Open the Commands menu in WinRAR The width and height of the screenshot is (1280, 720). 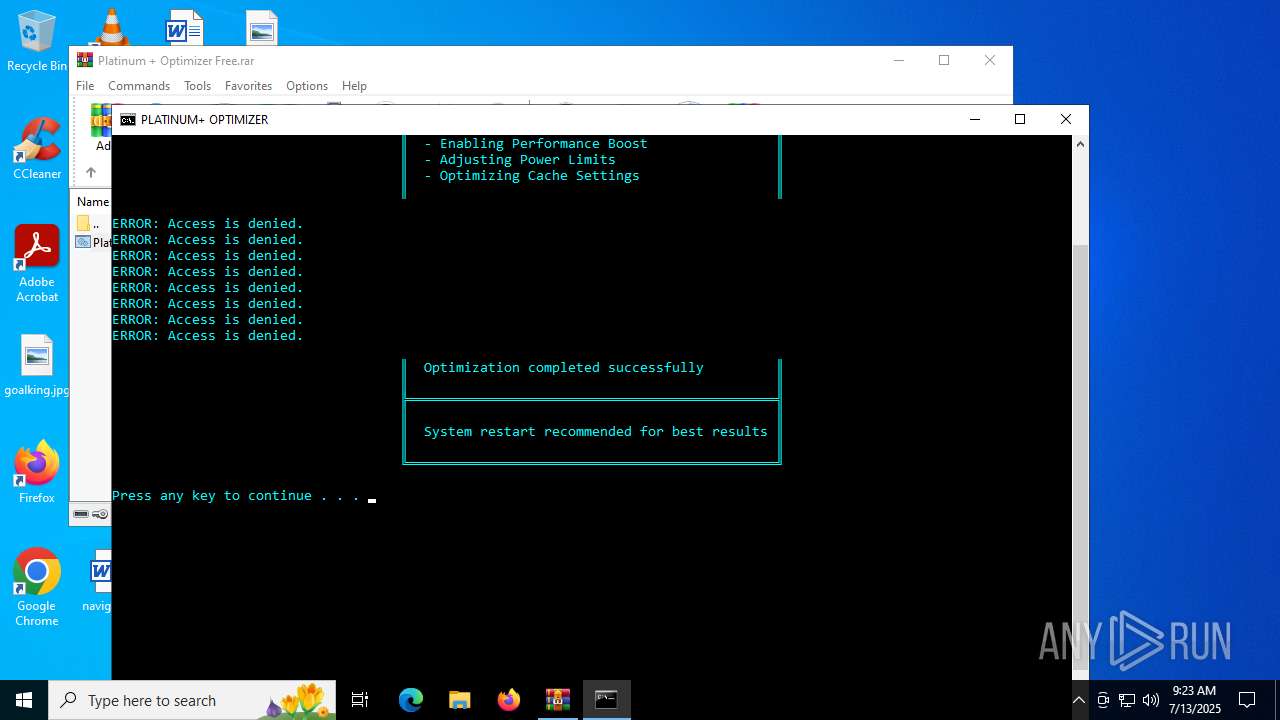tap(139, 86)
